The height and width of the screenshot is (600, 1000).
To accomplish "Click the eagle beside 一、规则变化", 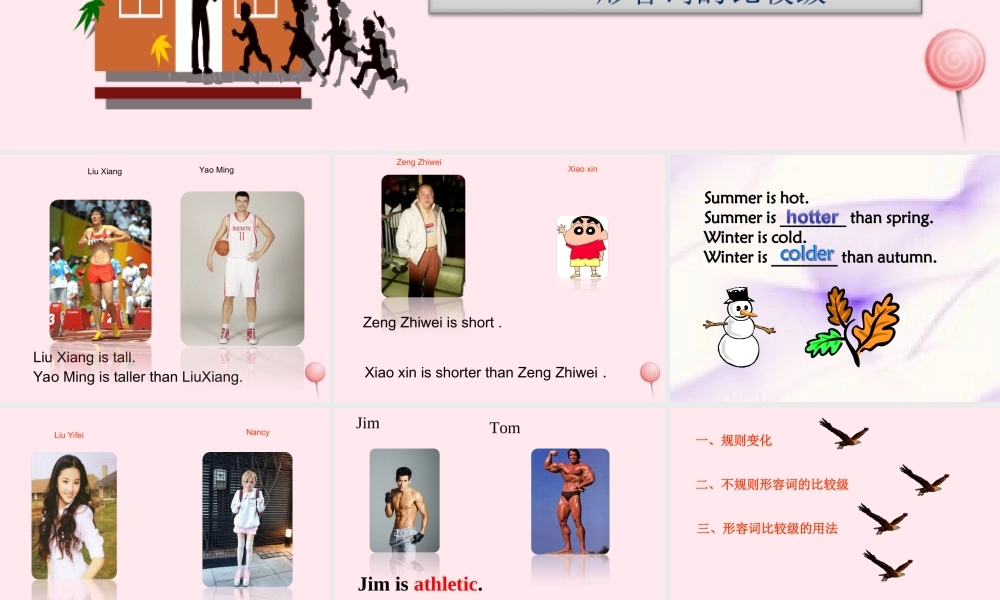I will click(844, 434).
